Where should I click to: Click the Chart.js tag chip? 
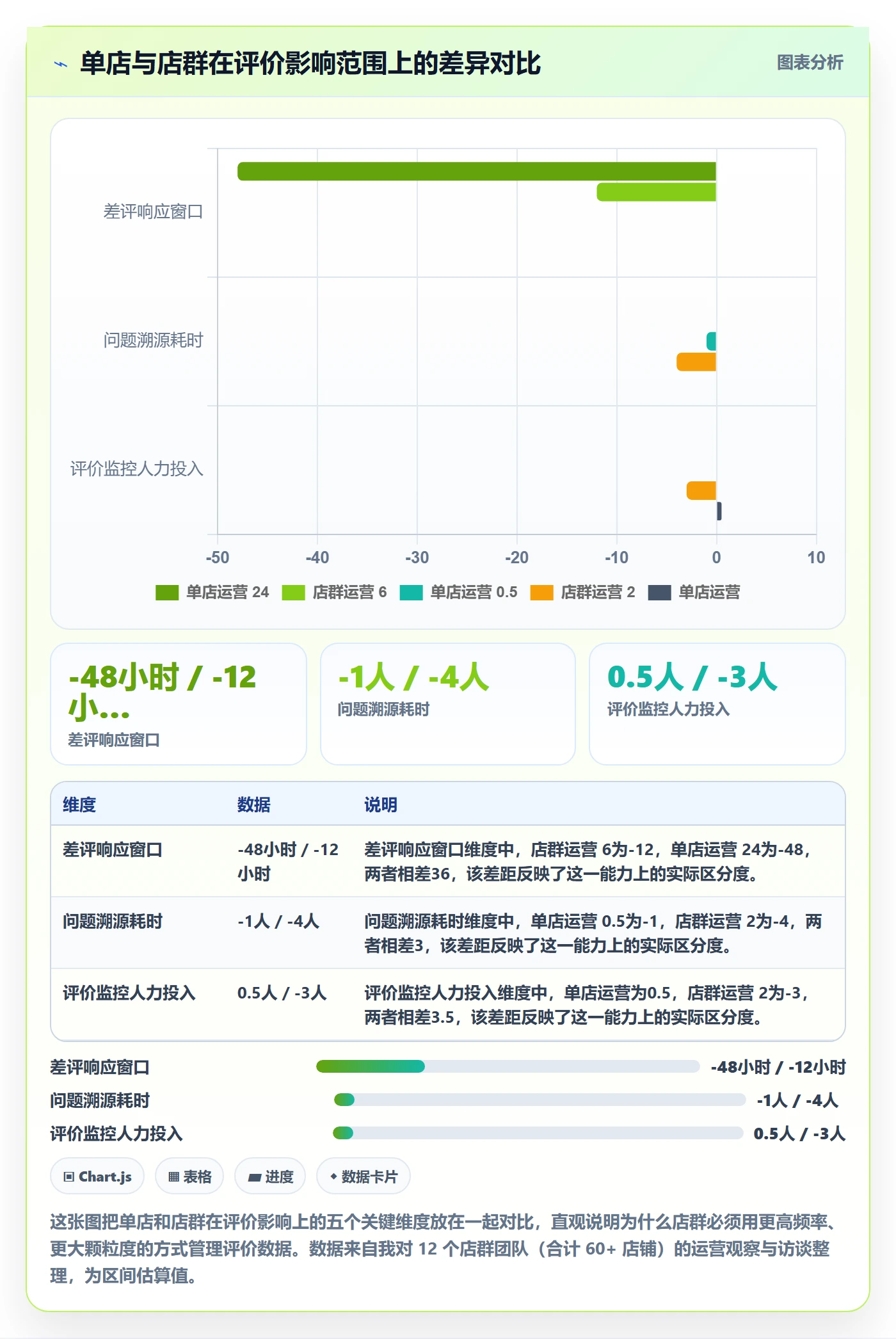click(x=97, y=1176)
